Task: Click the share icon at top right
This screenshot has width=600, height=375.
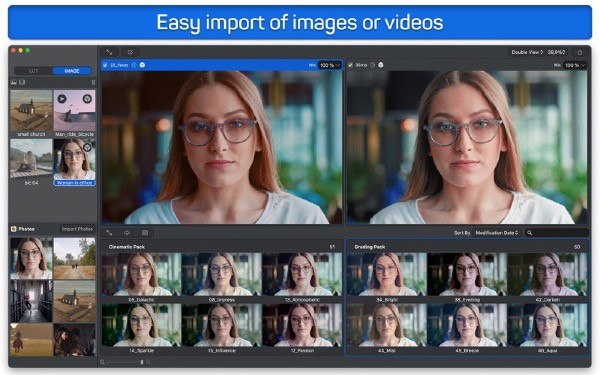Action: pyautogui.click(x=580, y=52)
